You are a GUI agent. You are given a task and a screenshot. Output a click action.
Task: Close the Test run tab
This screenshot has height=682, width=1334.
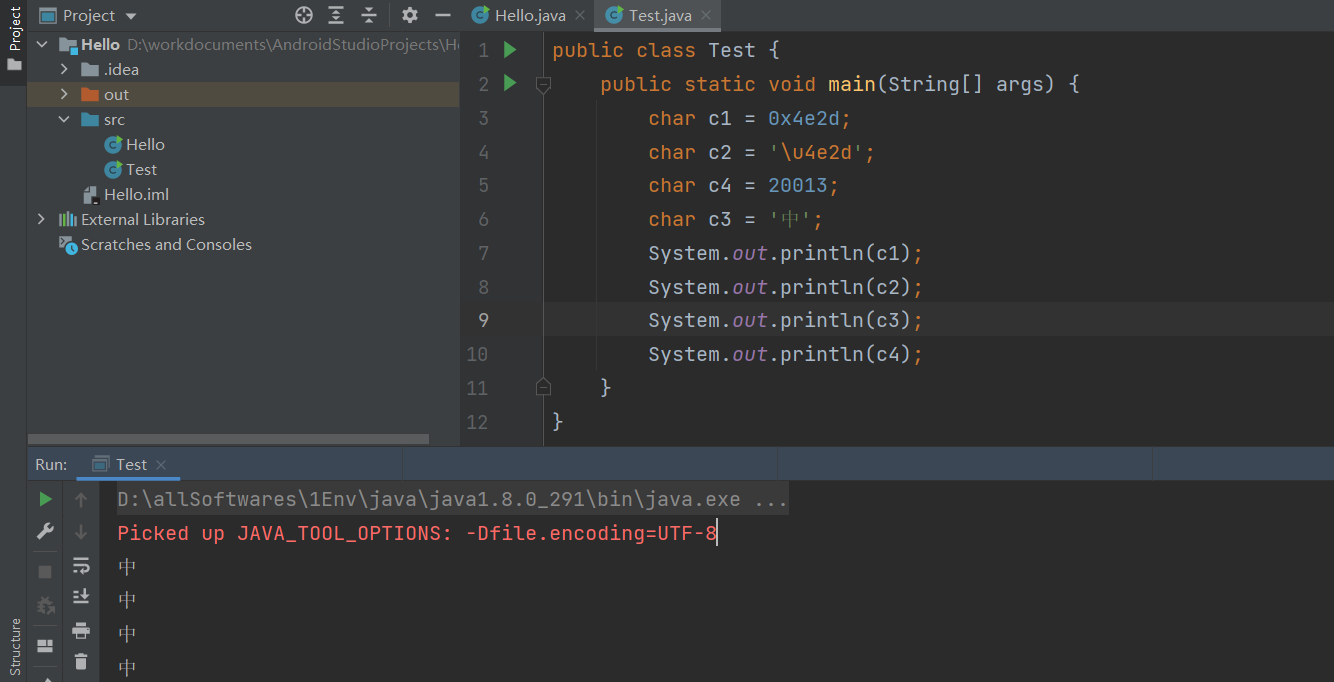161,465
